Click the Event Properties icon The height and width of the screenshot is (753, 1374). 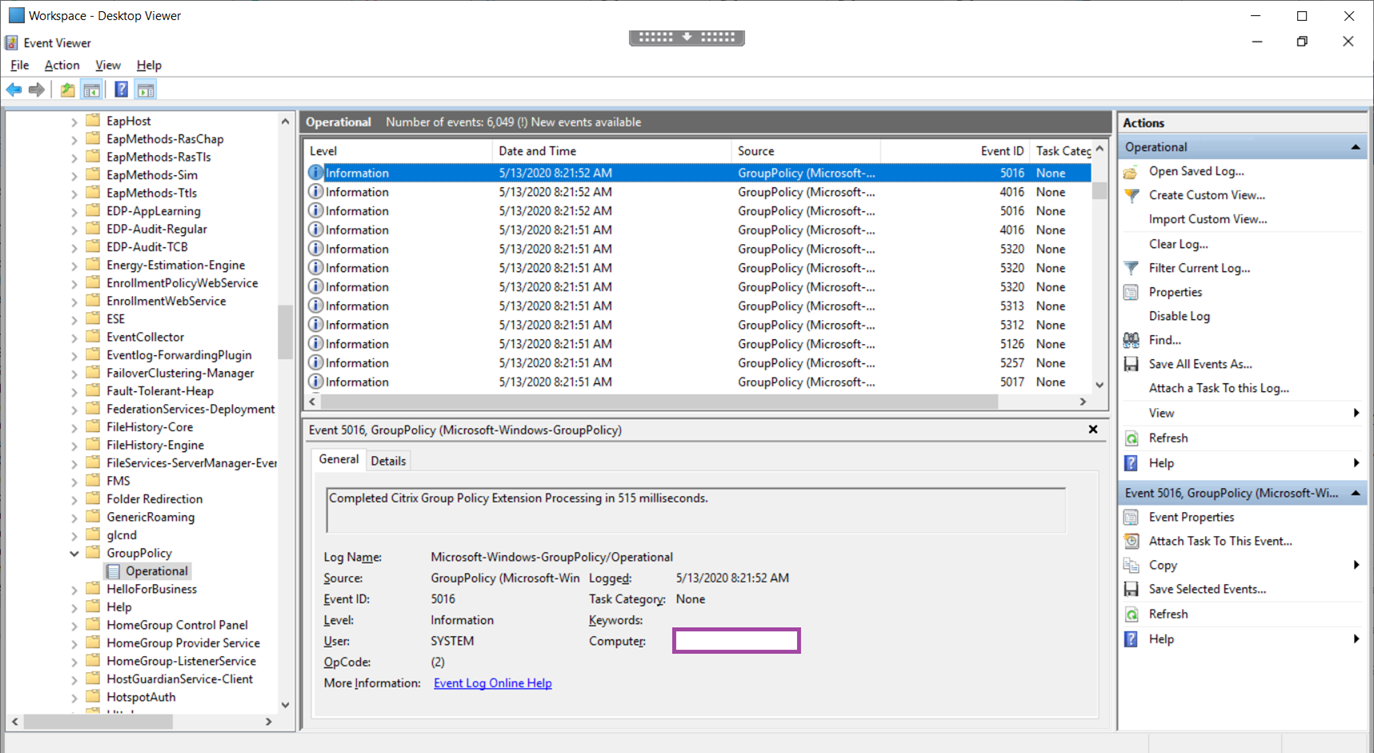coord(1131,517)
